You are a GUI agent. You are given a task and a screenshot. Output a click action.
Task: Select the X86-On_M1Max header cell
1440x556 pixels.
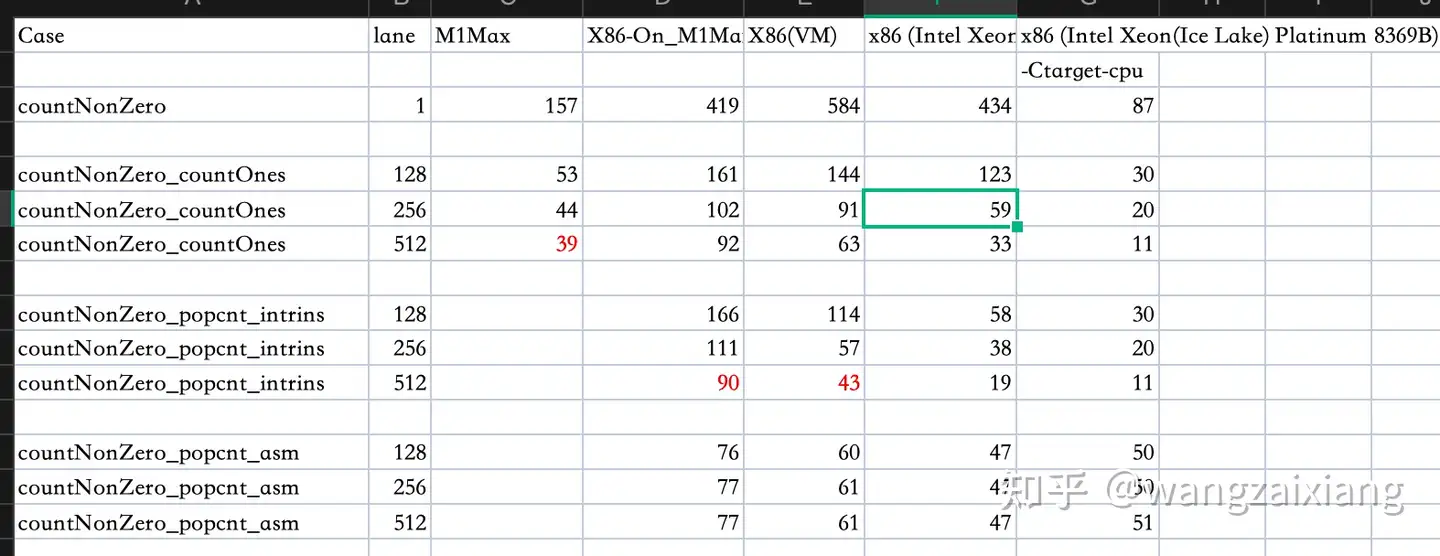pyautogui.click(x=664, y=36)
